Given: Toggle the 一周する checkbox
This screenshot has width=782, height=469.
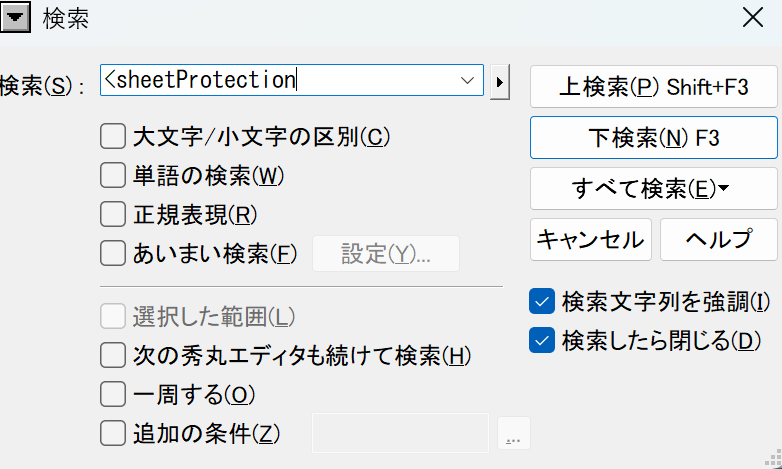Looking at the screenshot, I should 113,394.
